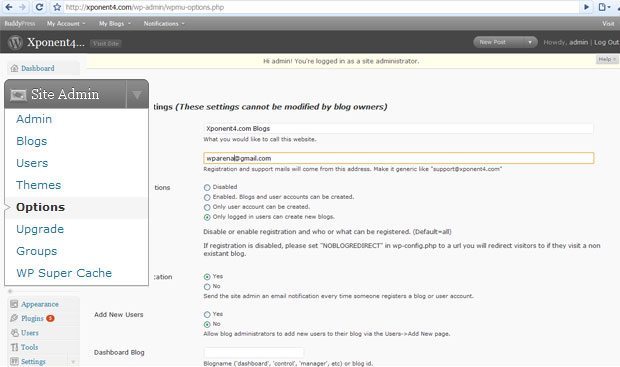620x367 pixels.
Task: Open Options in Site Admin menu
Action: [40, 207]
